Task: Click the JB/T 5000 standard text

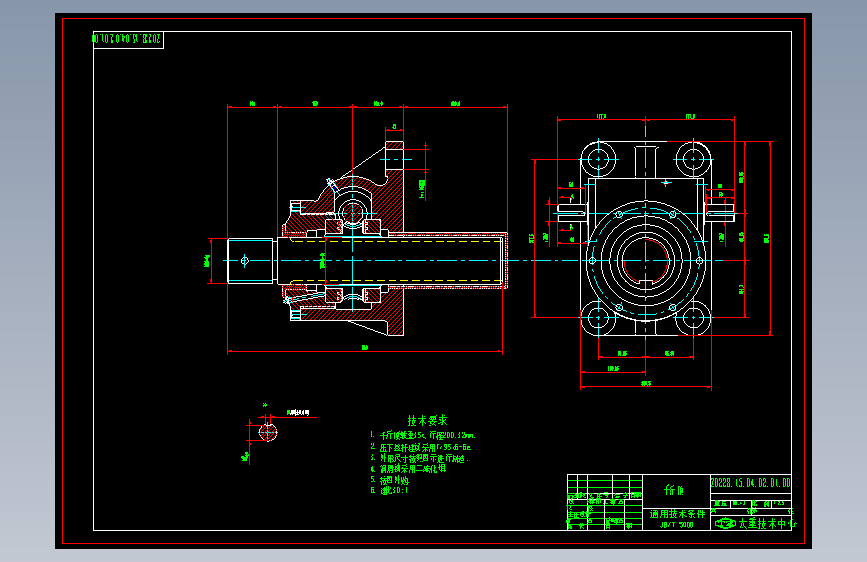Action: [x=676, y=525]
